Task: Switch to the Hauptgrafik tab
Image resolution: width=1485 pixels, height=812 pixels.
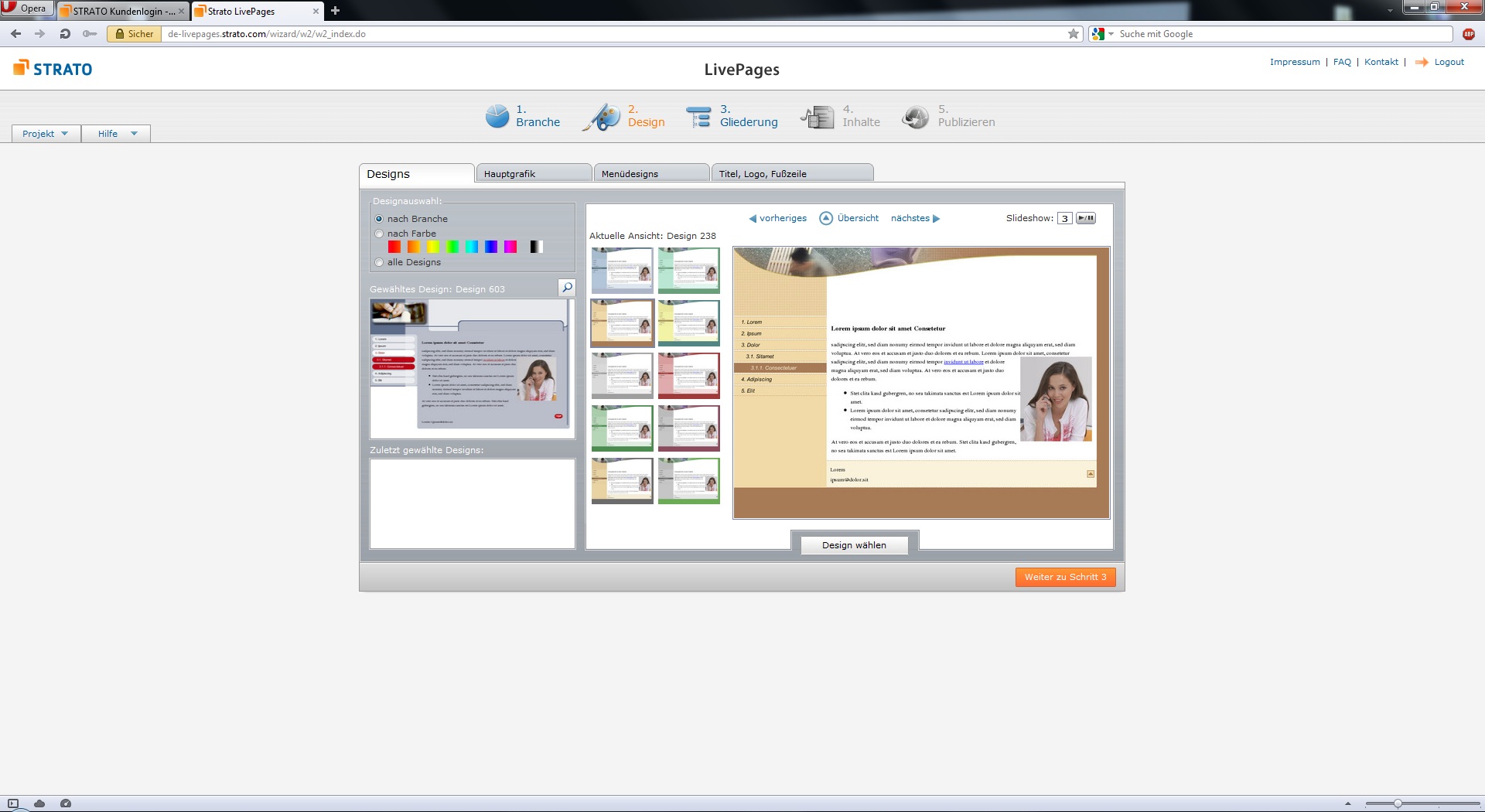Action: [534, 174]
